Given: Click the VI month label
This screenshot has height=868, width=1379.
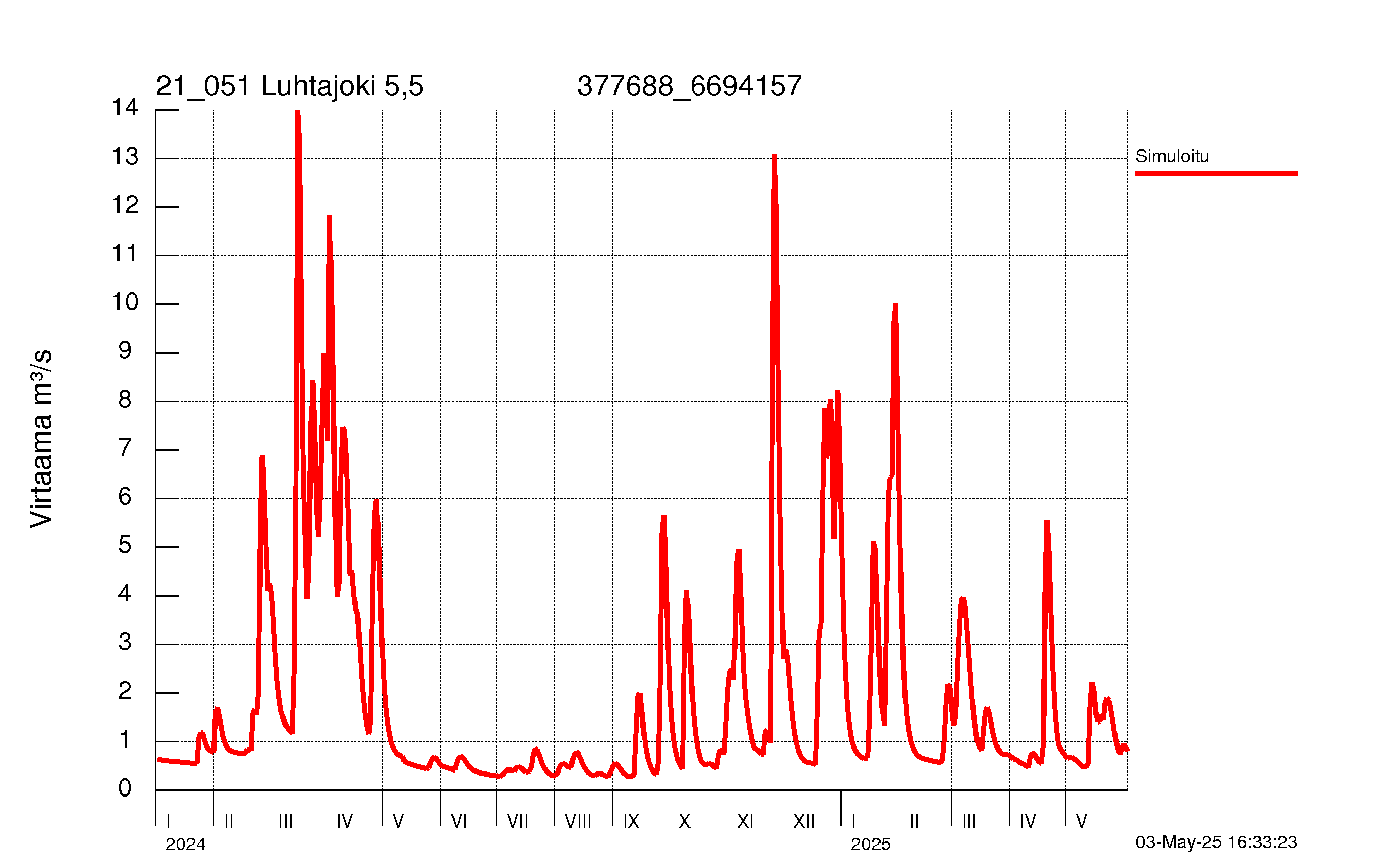Looking at the screenshot, I should pos(459,822).
